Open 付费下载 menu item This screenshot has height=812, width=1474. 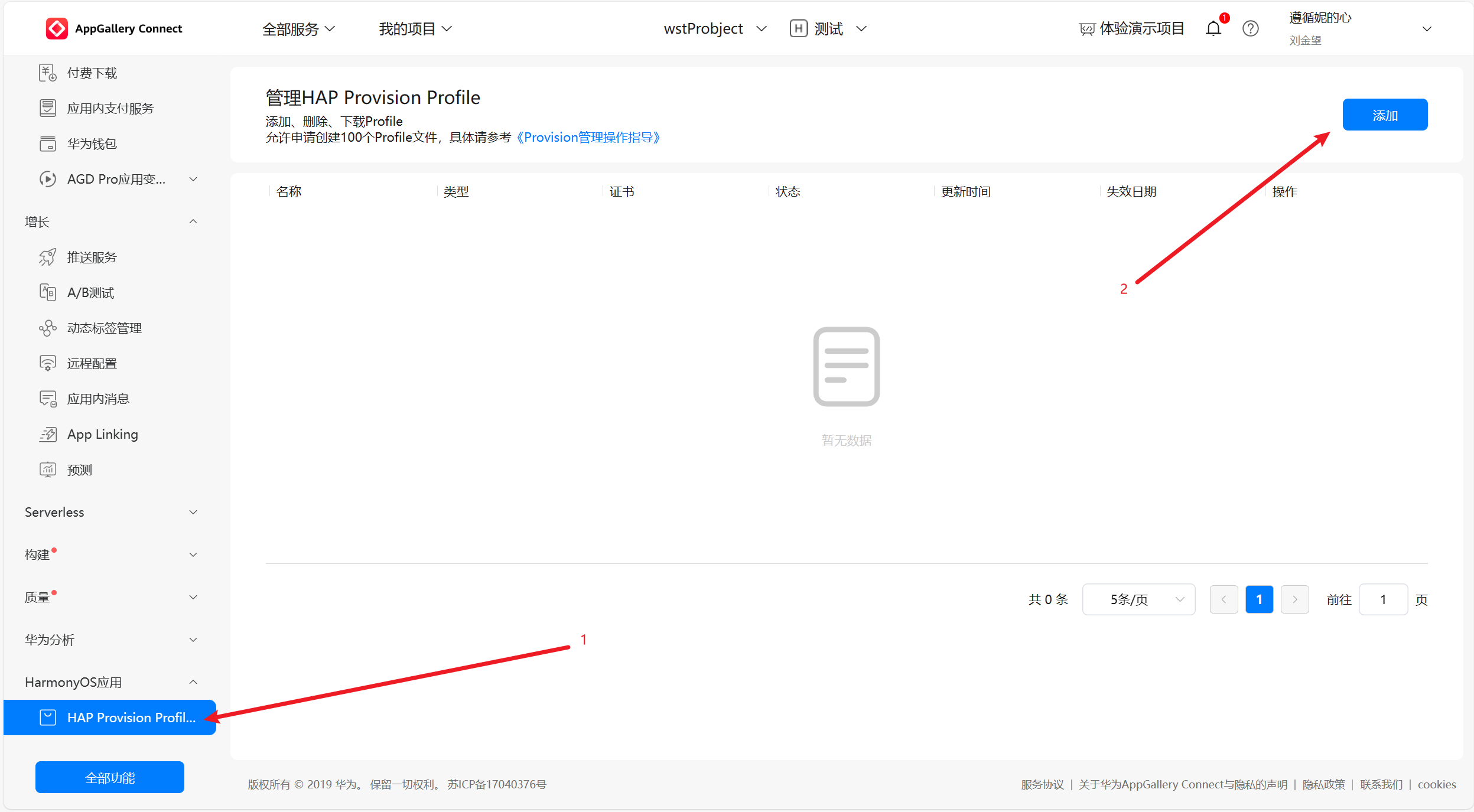92,73
